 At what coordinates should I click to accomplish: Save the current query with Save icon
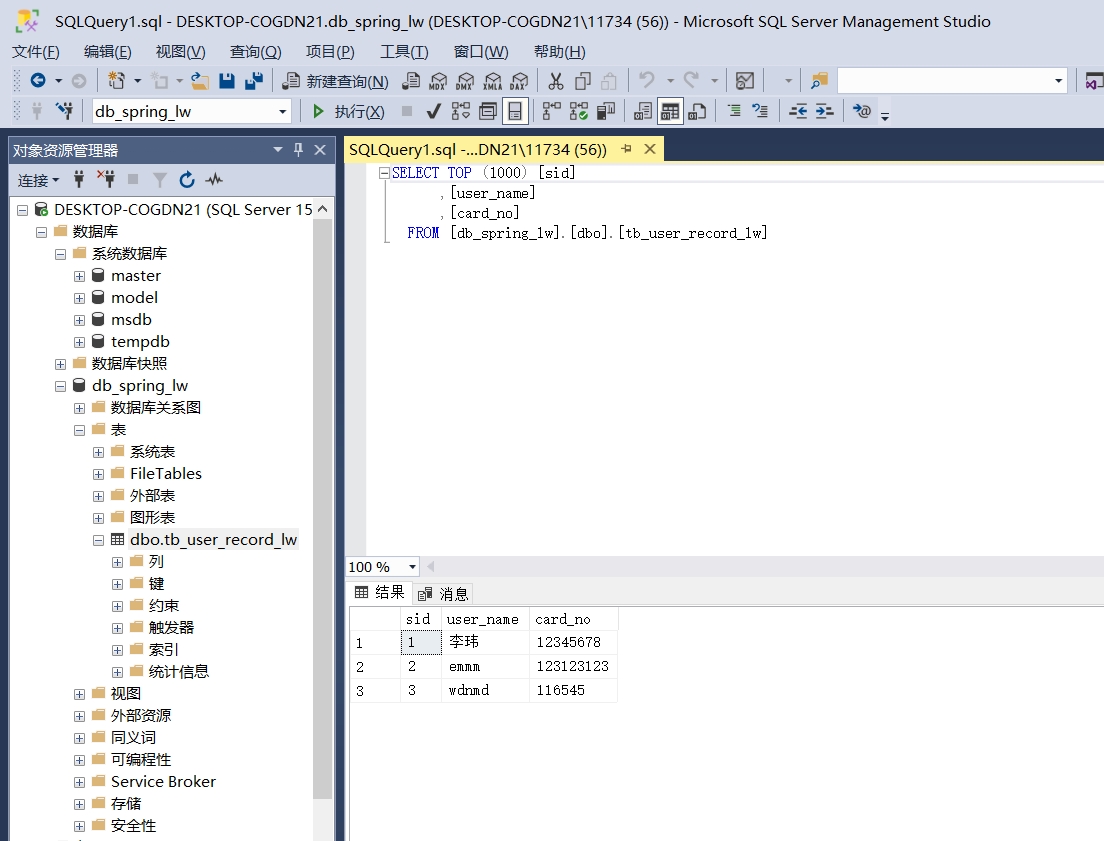(x=227, y=81)
